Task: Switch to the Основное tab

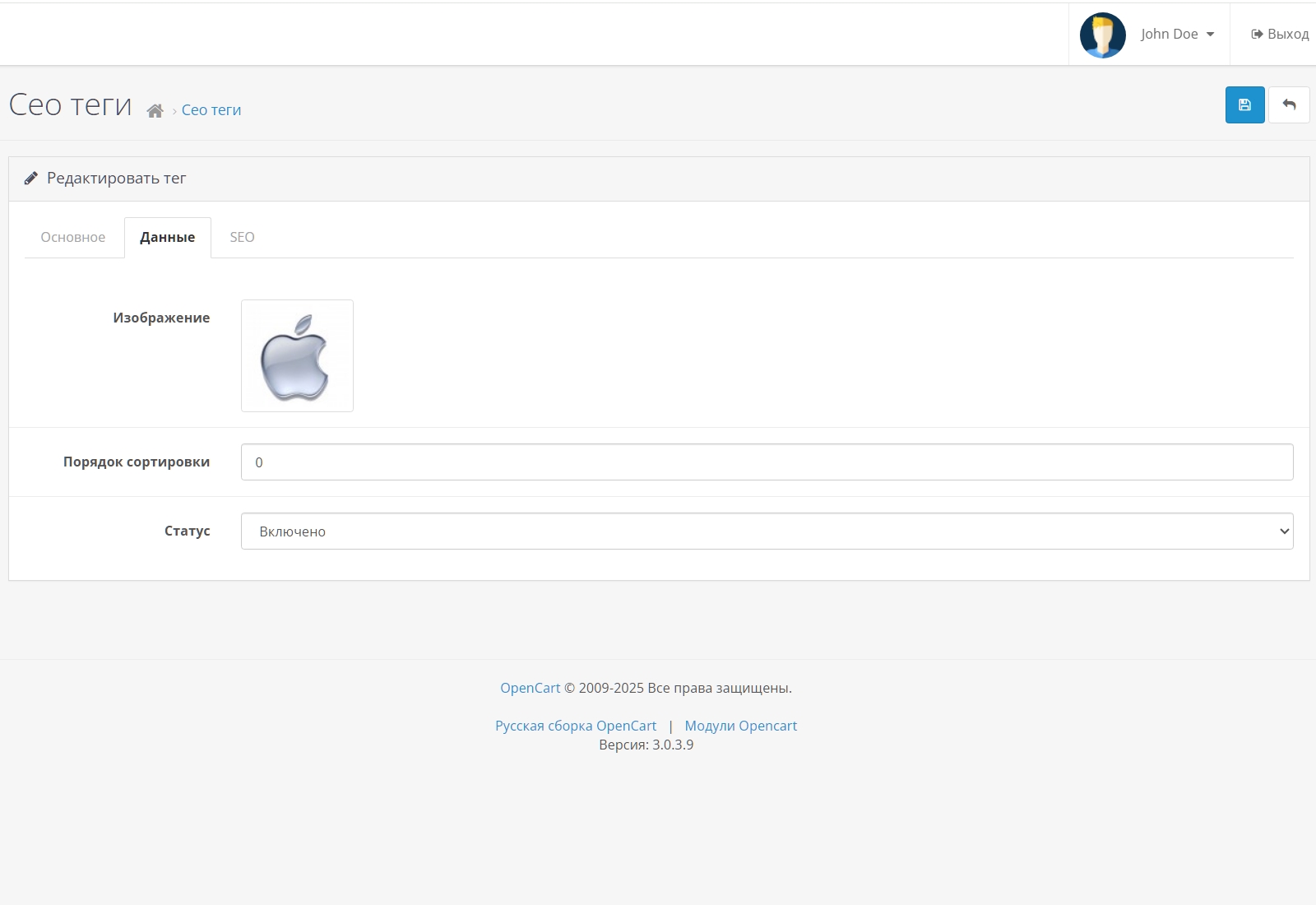Action: 73,238
